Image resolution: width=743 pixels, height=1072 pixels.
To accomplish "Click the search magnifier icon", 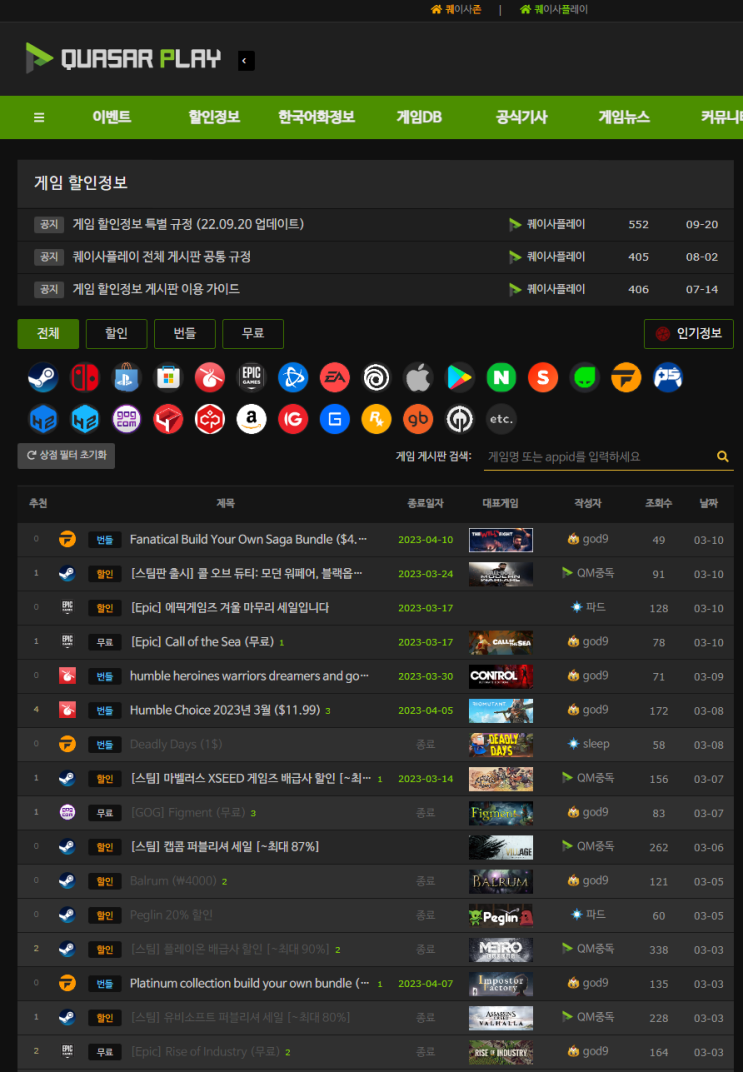I will (x=722, y=457).
